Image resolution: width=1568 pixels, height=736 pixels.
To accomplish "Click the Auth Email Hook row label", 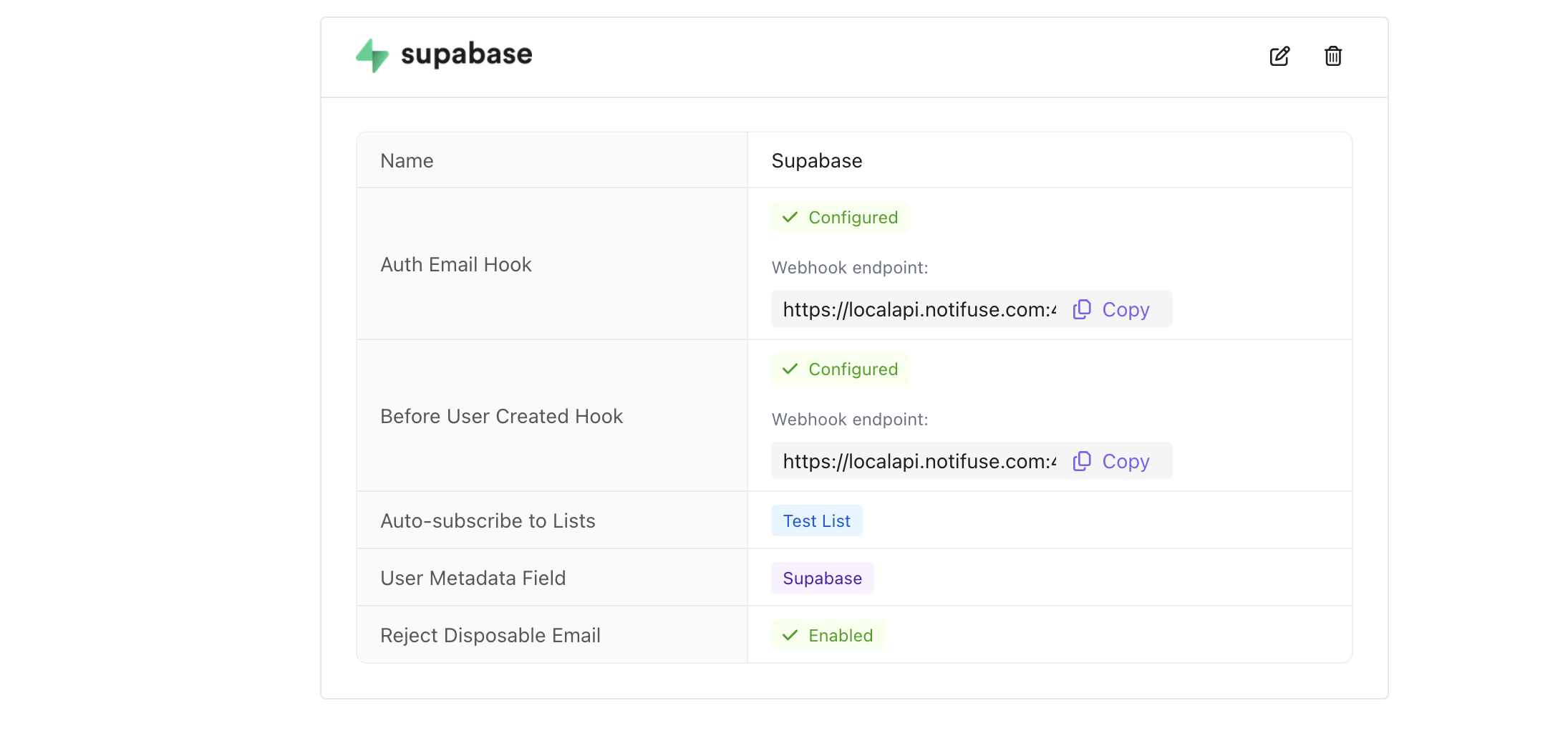I will pos(456,263).
